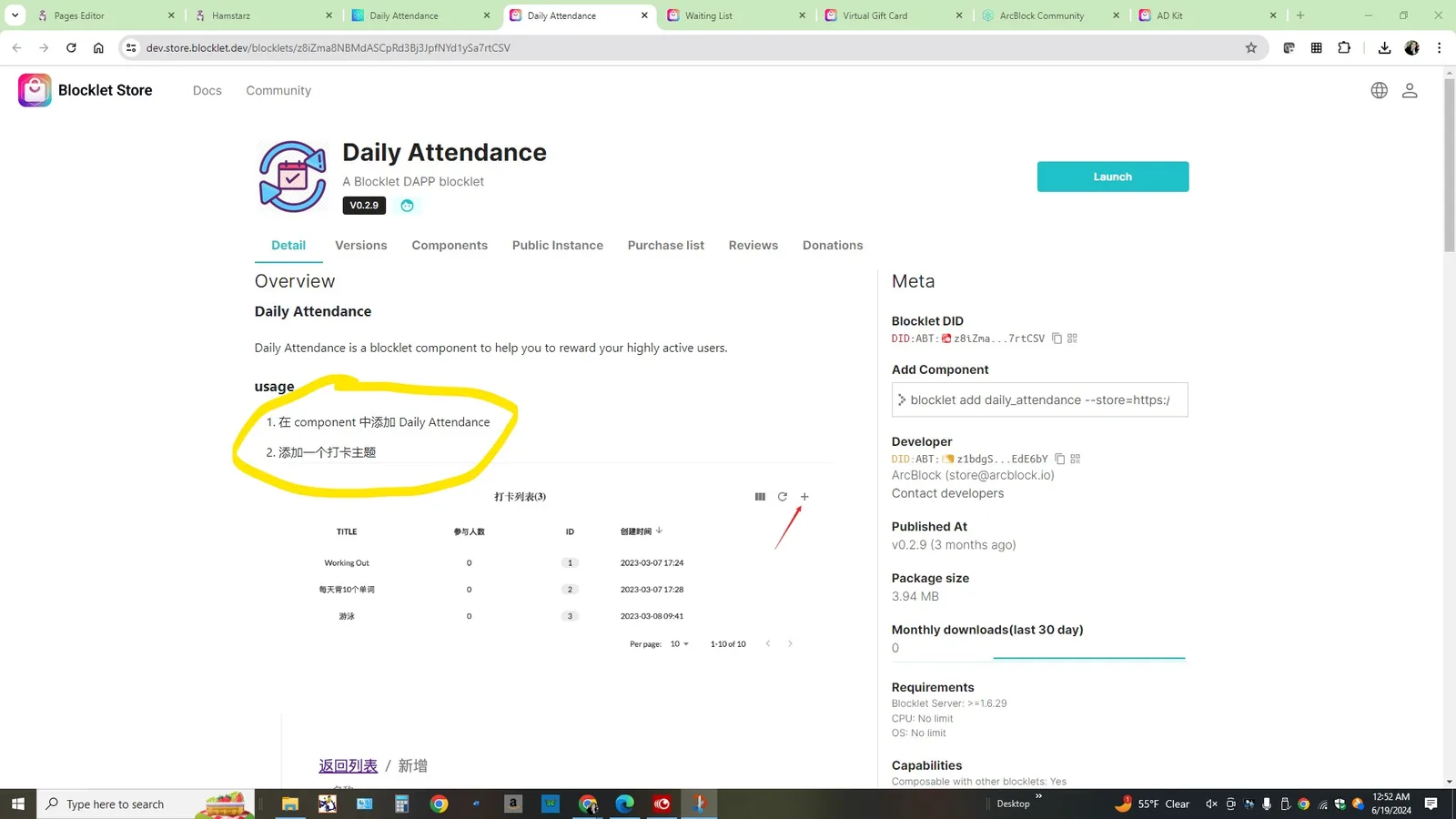Click the blocklet add command field
The height and width of the screenshot is (819, 1456).
pyautogui.click(x=1039, y=399)
